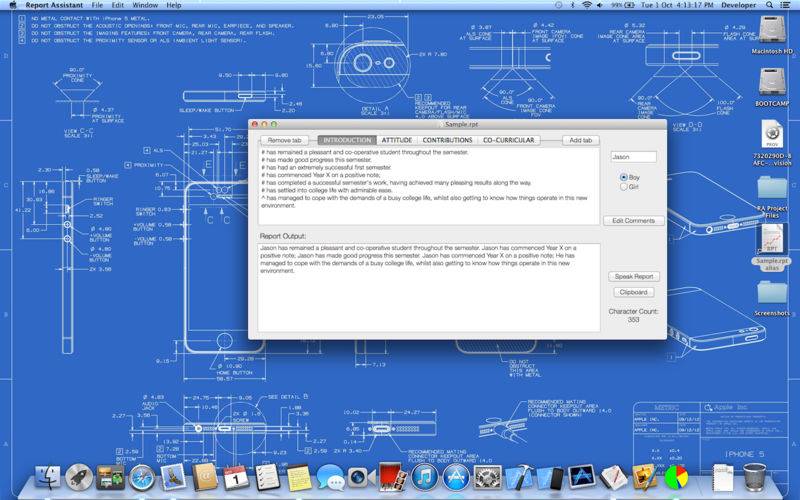The height and width of the screenshot is (500, 800).
Task: Open the Help menu
Action: [174, 5]
